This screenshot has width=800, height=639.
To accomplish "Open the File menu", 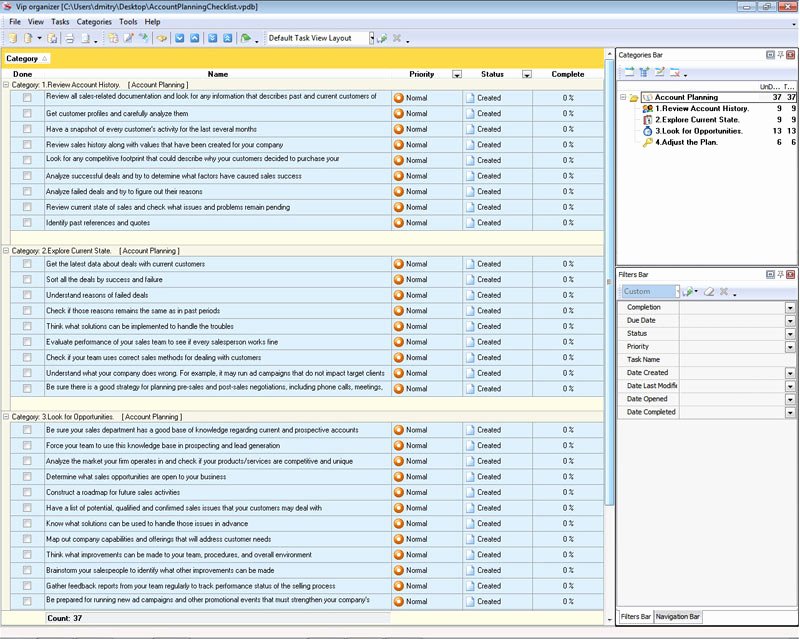I will coord(15,21).
